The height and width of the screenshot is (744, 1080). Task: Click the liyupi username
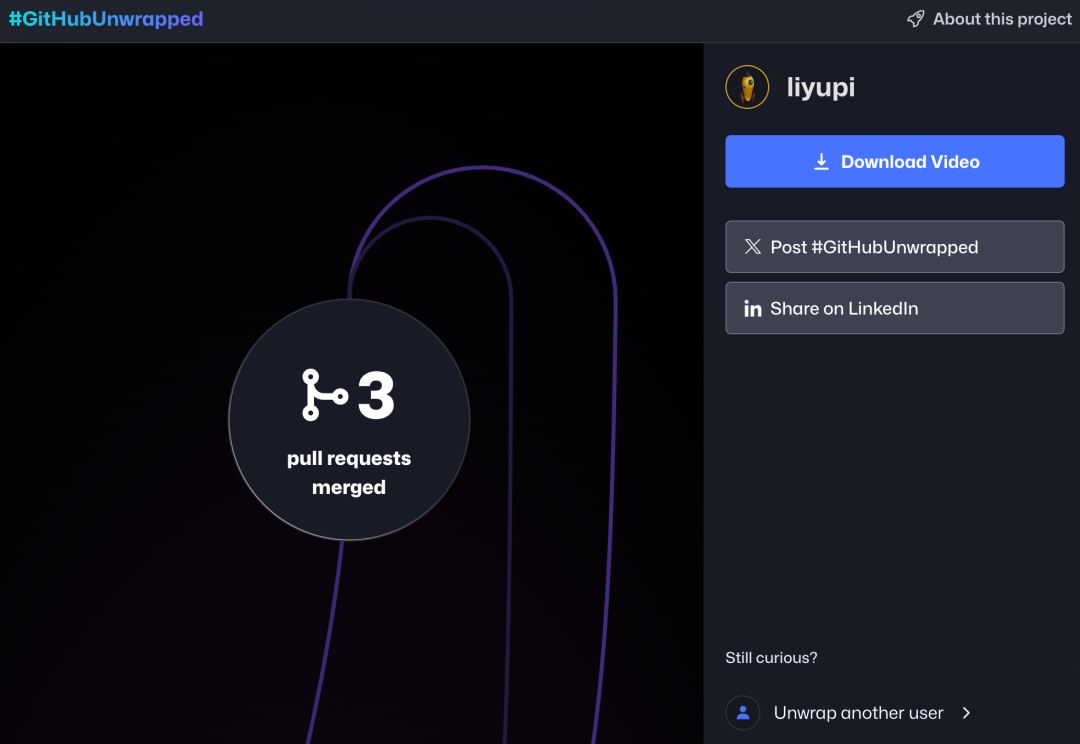[821, 87]
